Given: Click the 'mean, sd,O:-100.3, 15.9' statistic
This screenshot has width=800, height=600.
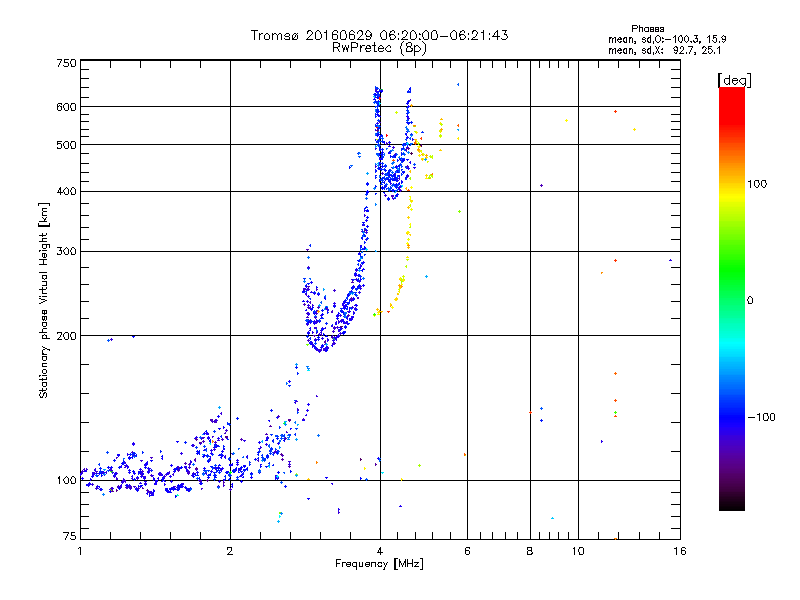Looking at the screenshot, I should [667, 39].
